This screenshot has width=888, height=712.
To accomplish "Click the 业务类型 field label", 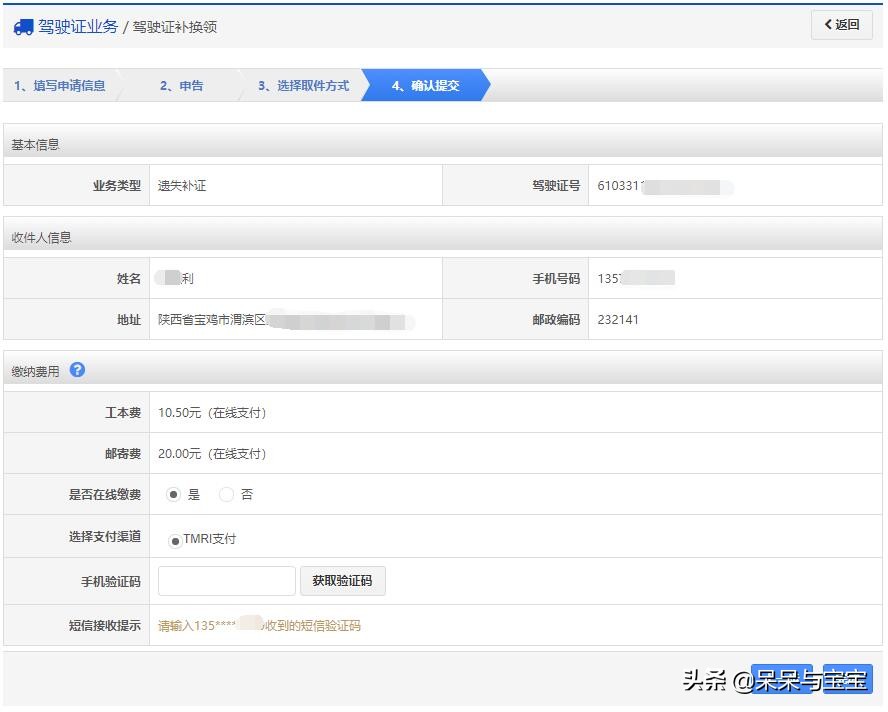I will 117,186.
